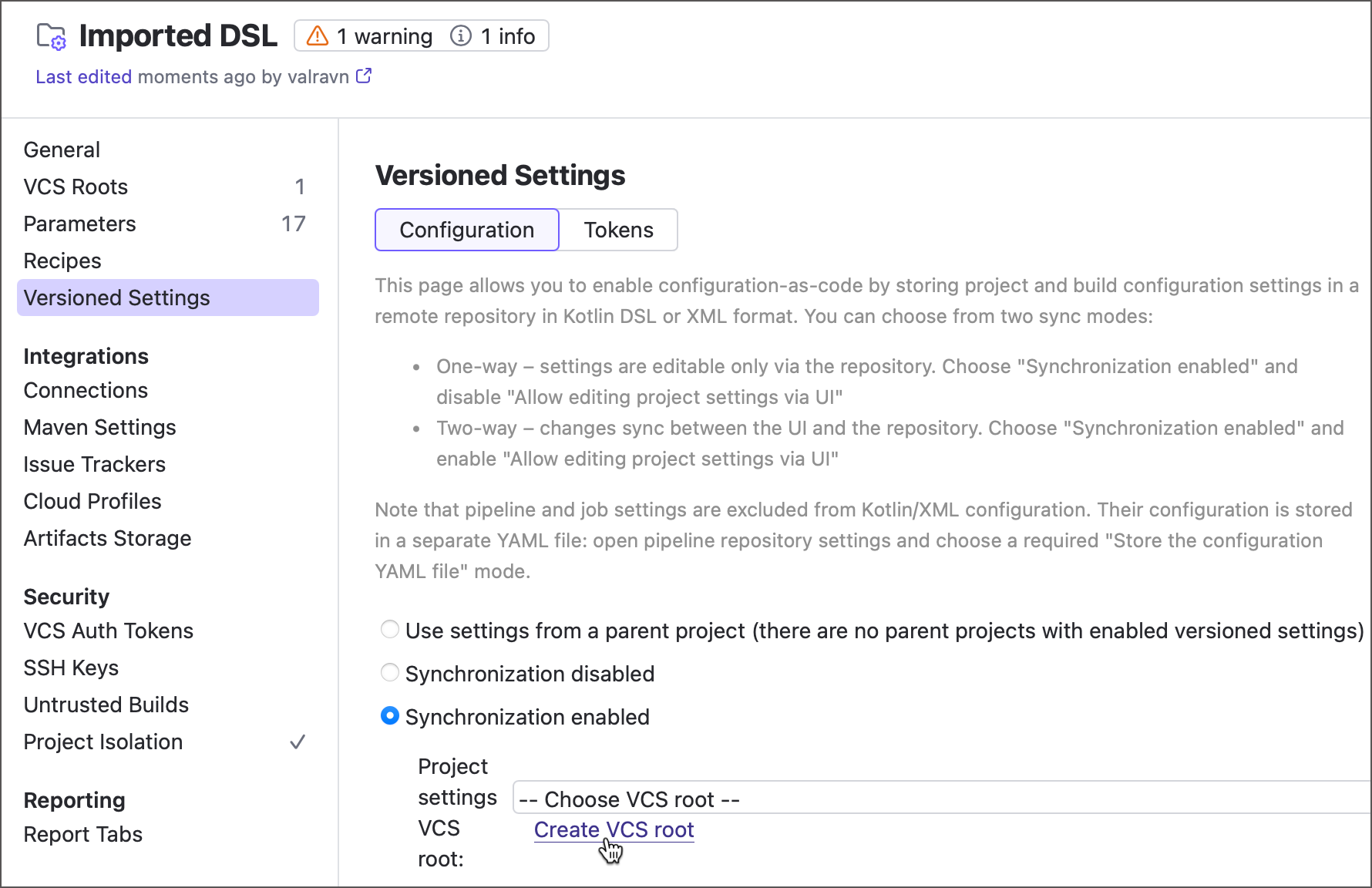Select 'Synchronization enabled' radio button

coord(391,716)
